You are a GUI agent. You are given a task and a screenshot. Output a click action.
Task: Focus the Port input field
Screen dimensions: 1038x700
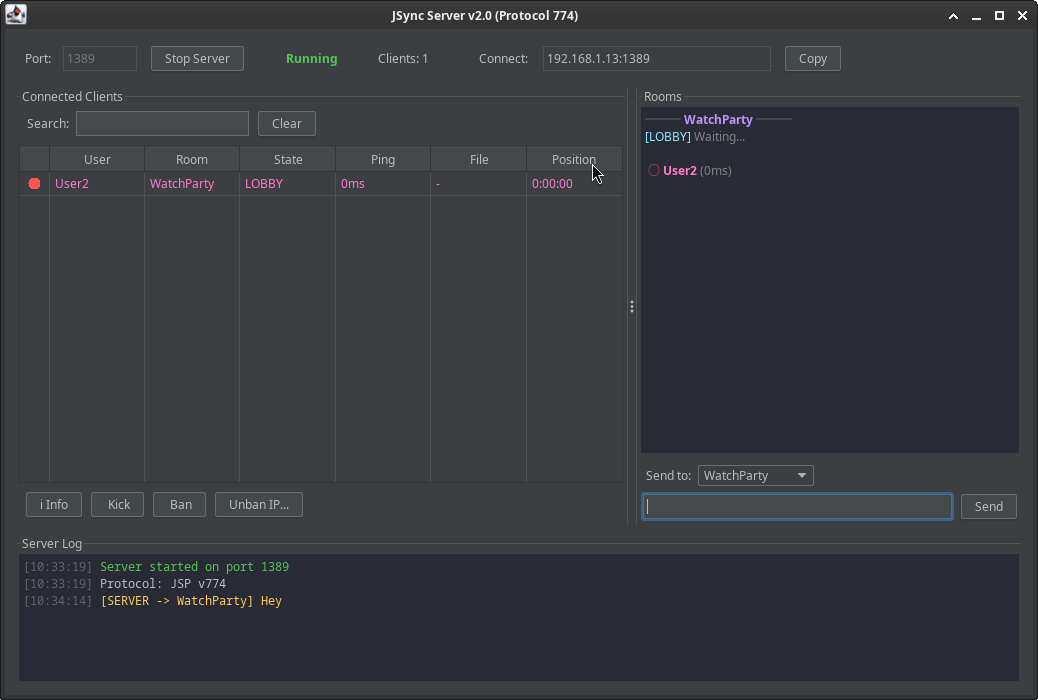(100, 58)
